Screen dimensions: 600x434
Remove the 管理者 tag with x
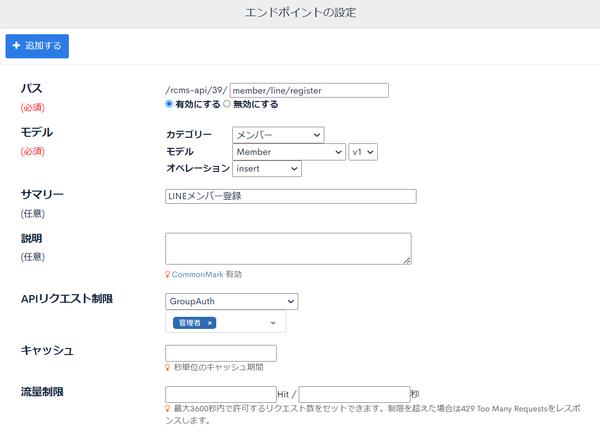(210, 323)
